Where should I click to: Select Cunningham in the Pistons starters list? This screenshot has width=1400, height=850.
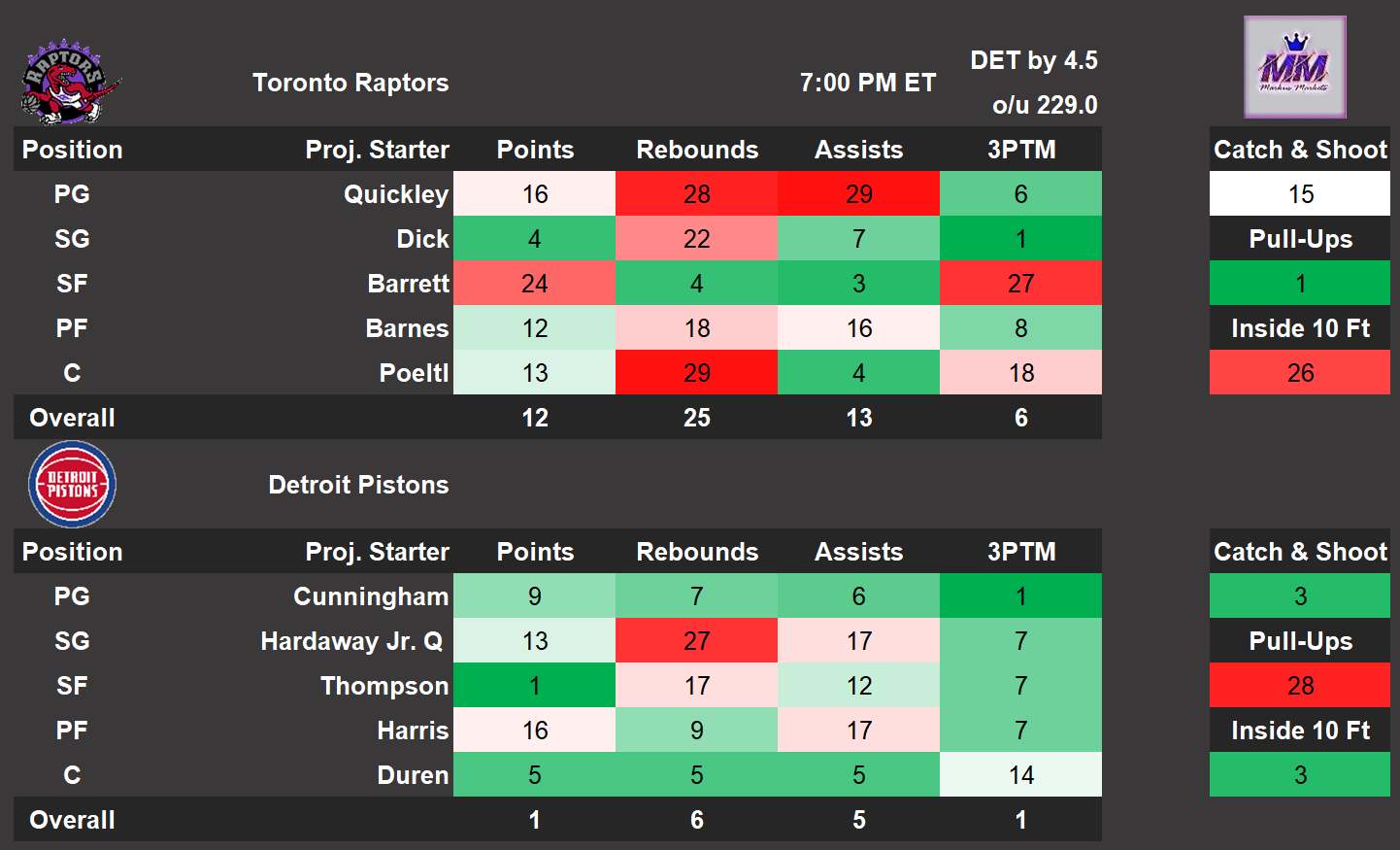(371, 596)
